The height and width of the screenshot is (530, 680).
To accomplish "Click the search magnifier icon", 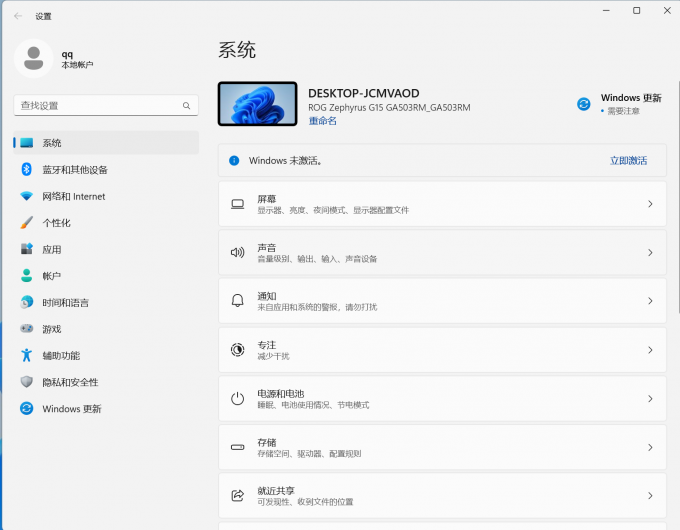I will tap(186, 105).
